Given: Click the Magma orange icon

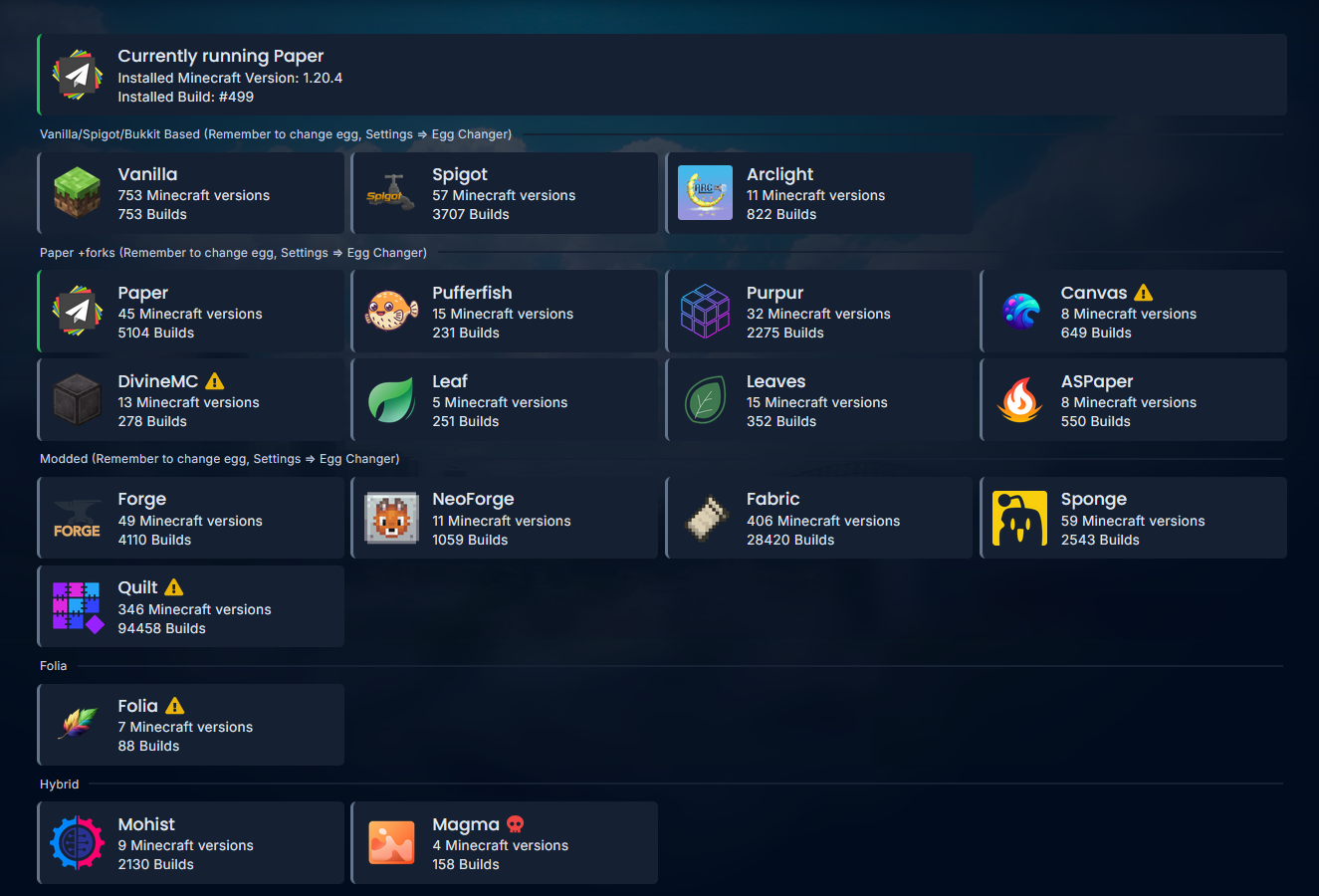Looking at the screenshot, I should [x=391, y=843].
